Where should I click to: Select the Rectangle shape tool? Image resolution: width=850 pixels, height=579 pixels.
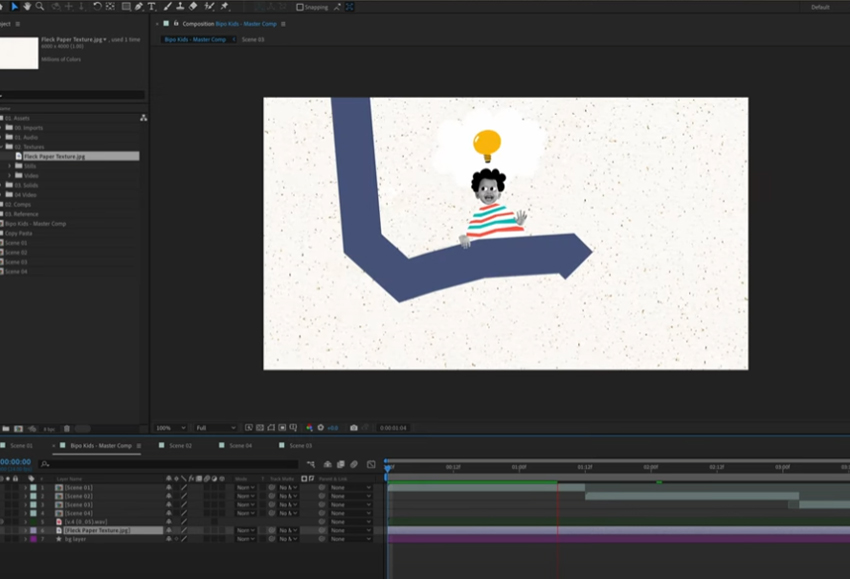[x=126, y=7]
